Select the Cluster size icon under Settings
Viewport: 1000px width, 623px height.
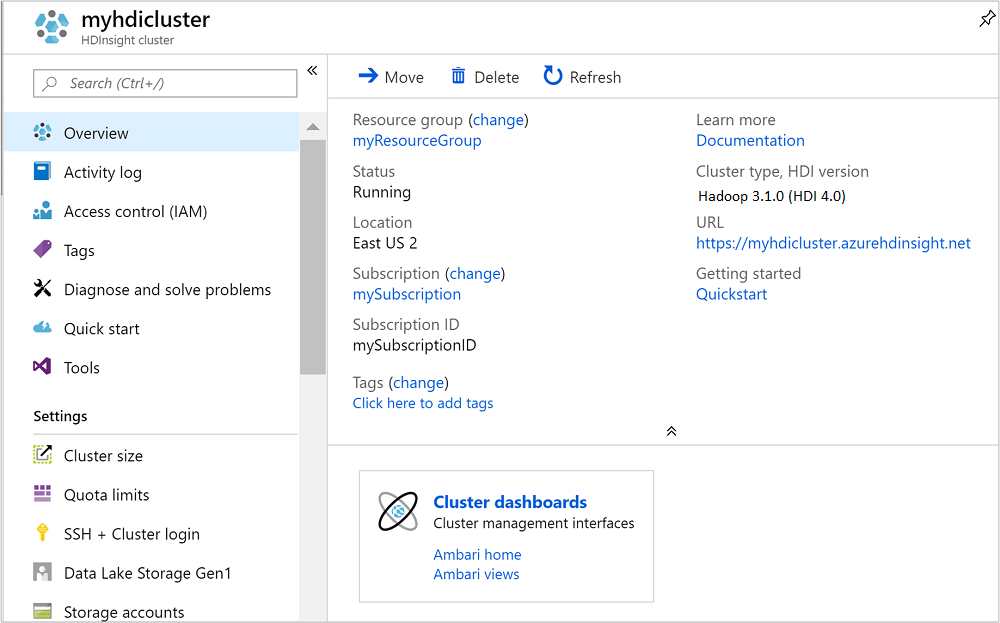point(42,455)
